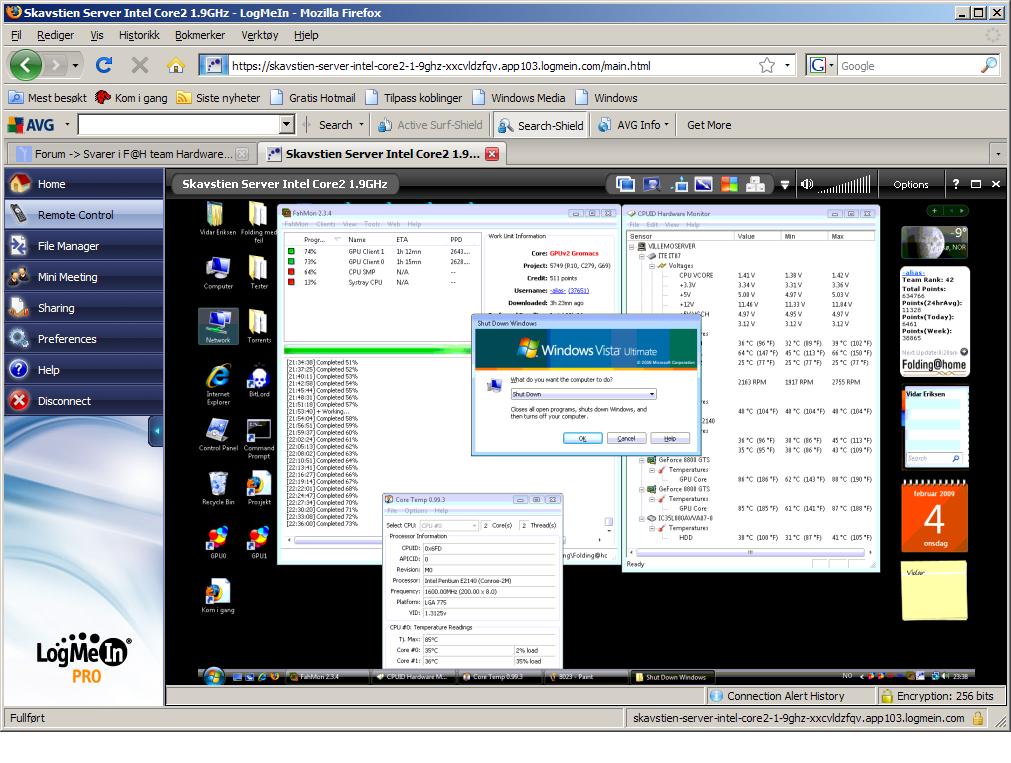Viewport: 1011px width, 763px height.
Task: Click OK in Shut Down Windows dialog
Action: (582, 439)
